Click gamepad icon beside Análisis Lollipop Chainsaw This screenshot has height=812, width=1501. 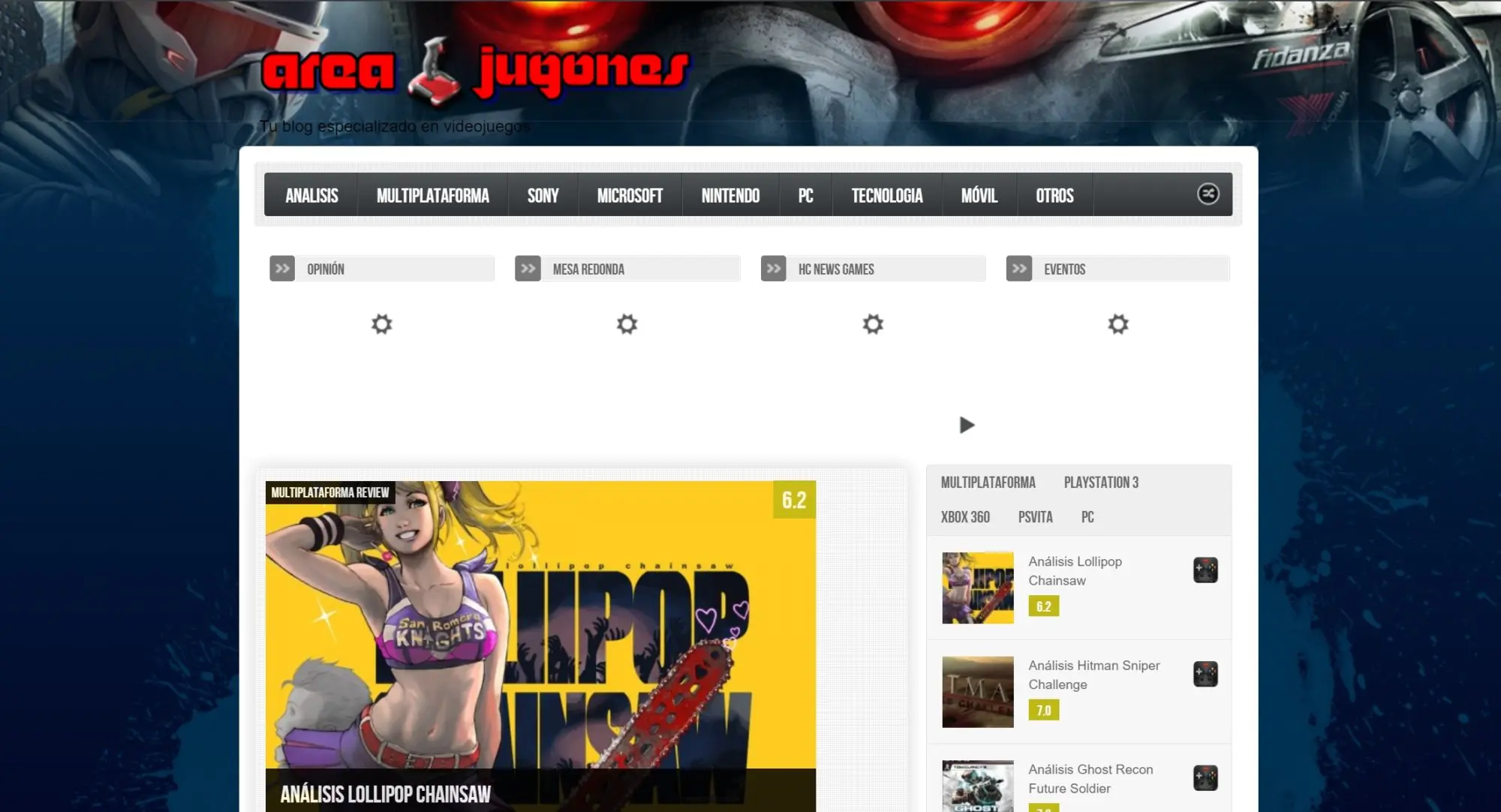[x=1205, y=570]
